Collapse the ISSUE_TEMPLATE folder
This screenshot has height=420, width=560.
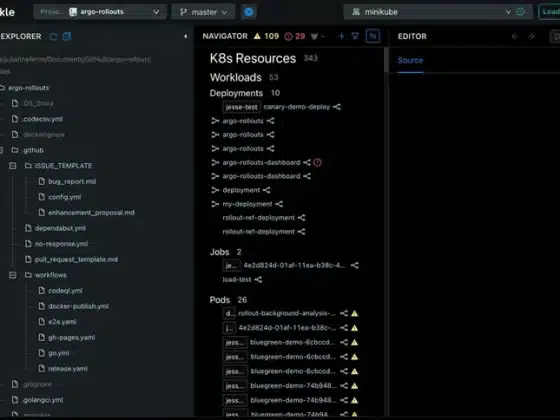pos(12,166)
